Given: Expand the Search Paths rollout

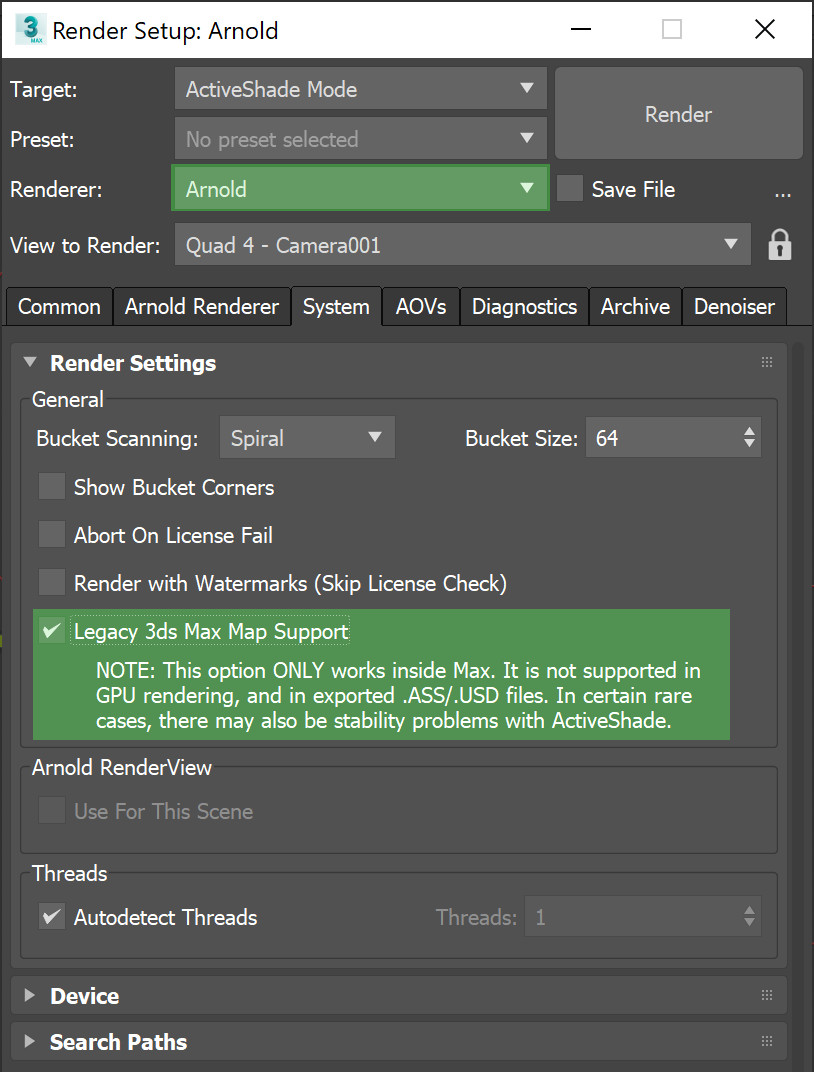Looking at the screenshot, I should [x=30, y=1041].
